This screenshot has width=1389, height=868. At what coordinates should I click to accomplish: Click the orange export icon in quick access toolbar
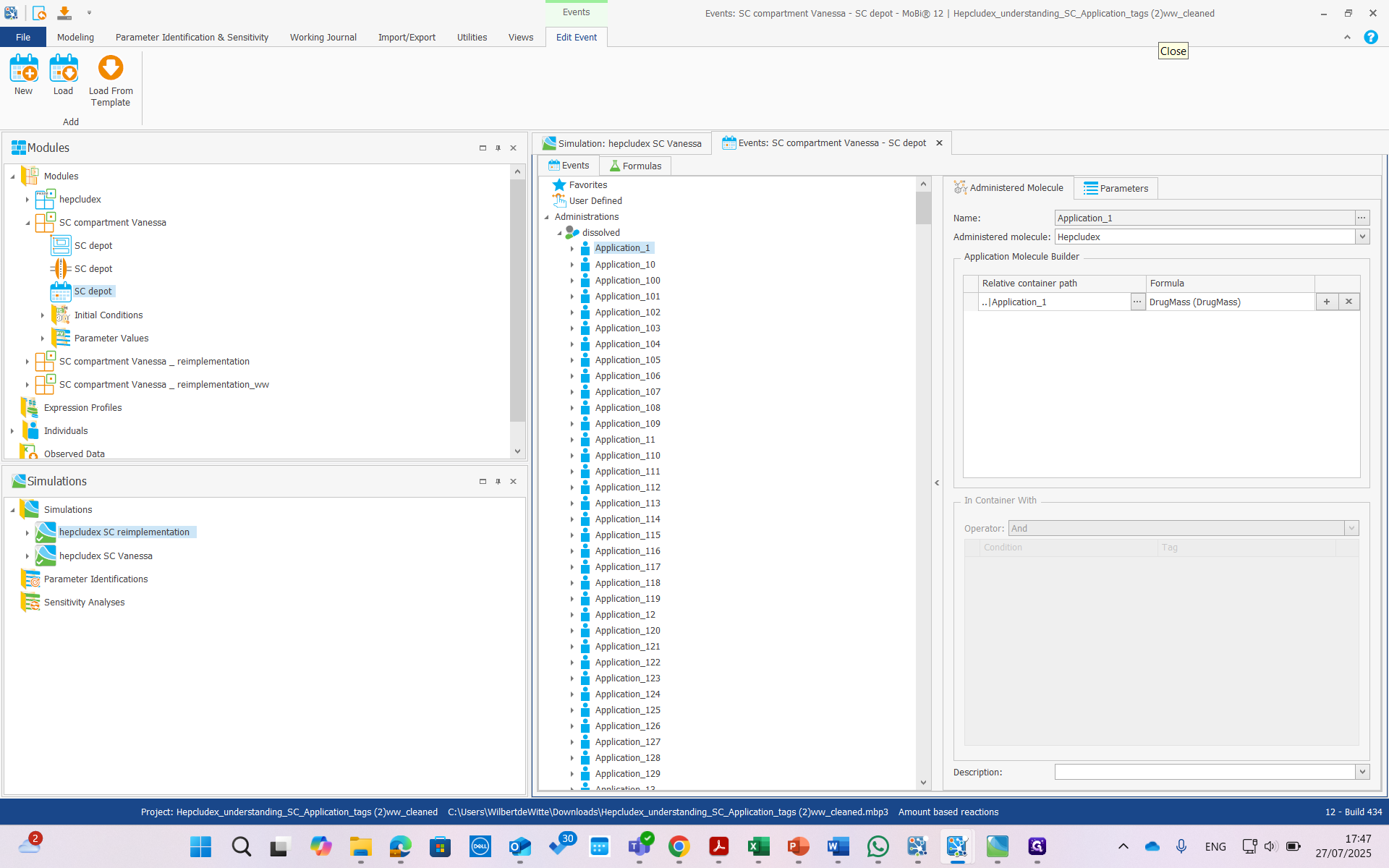(64, 12)
